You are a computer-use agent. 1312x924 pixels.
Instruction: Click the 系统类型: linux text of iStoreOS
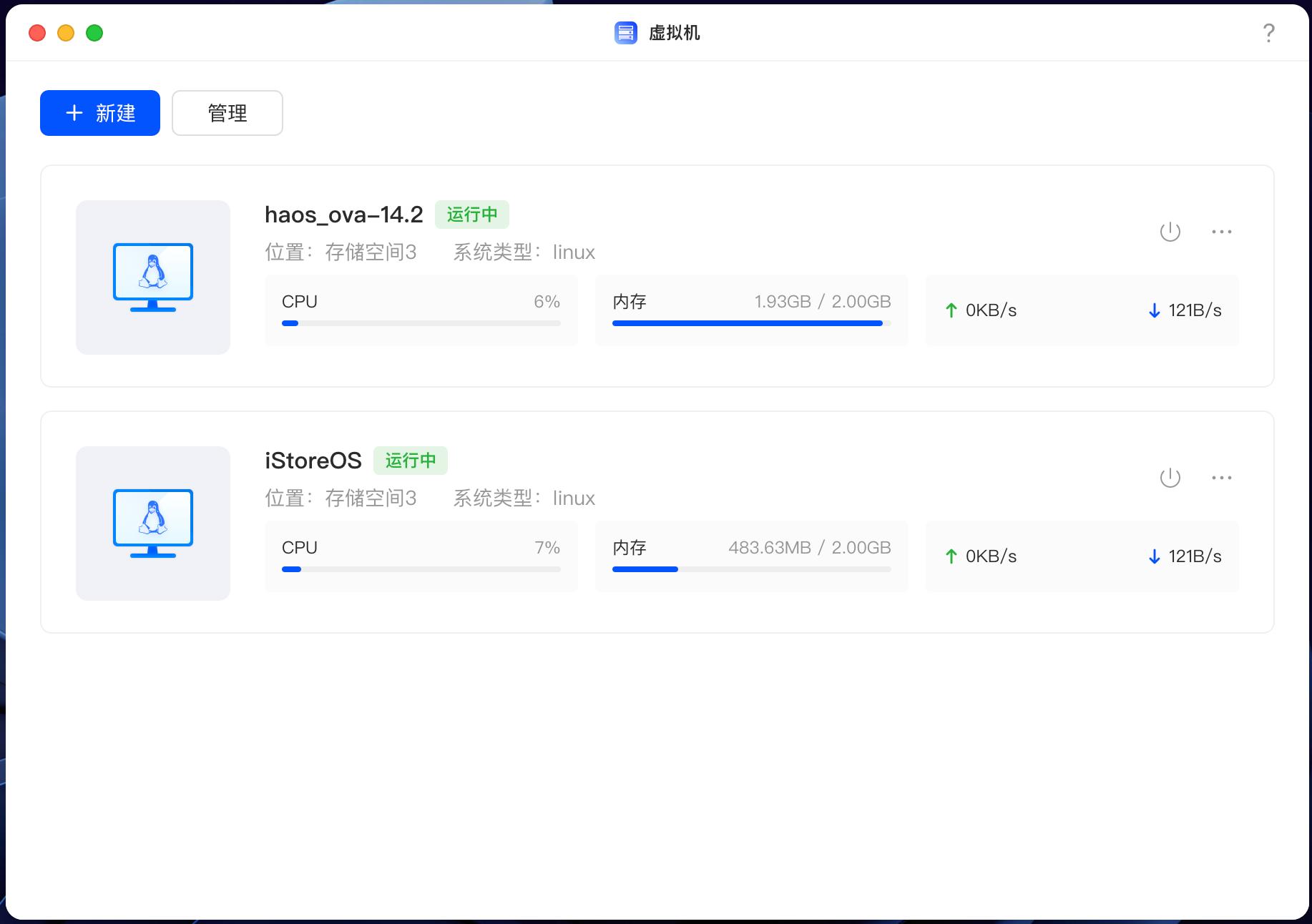click(x=524, y=498)
